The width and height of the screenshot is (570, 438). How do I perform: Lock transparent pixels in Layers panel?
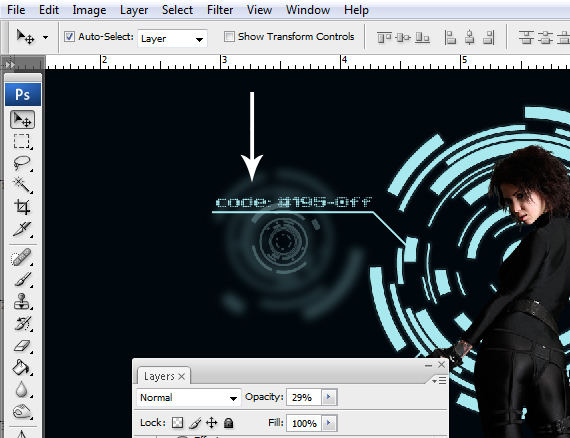click(177, 423)
